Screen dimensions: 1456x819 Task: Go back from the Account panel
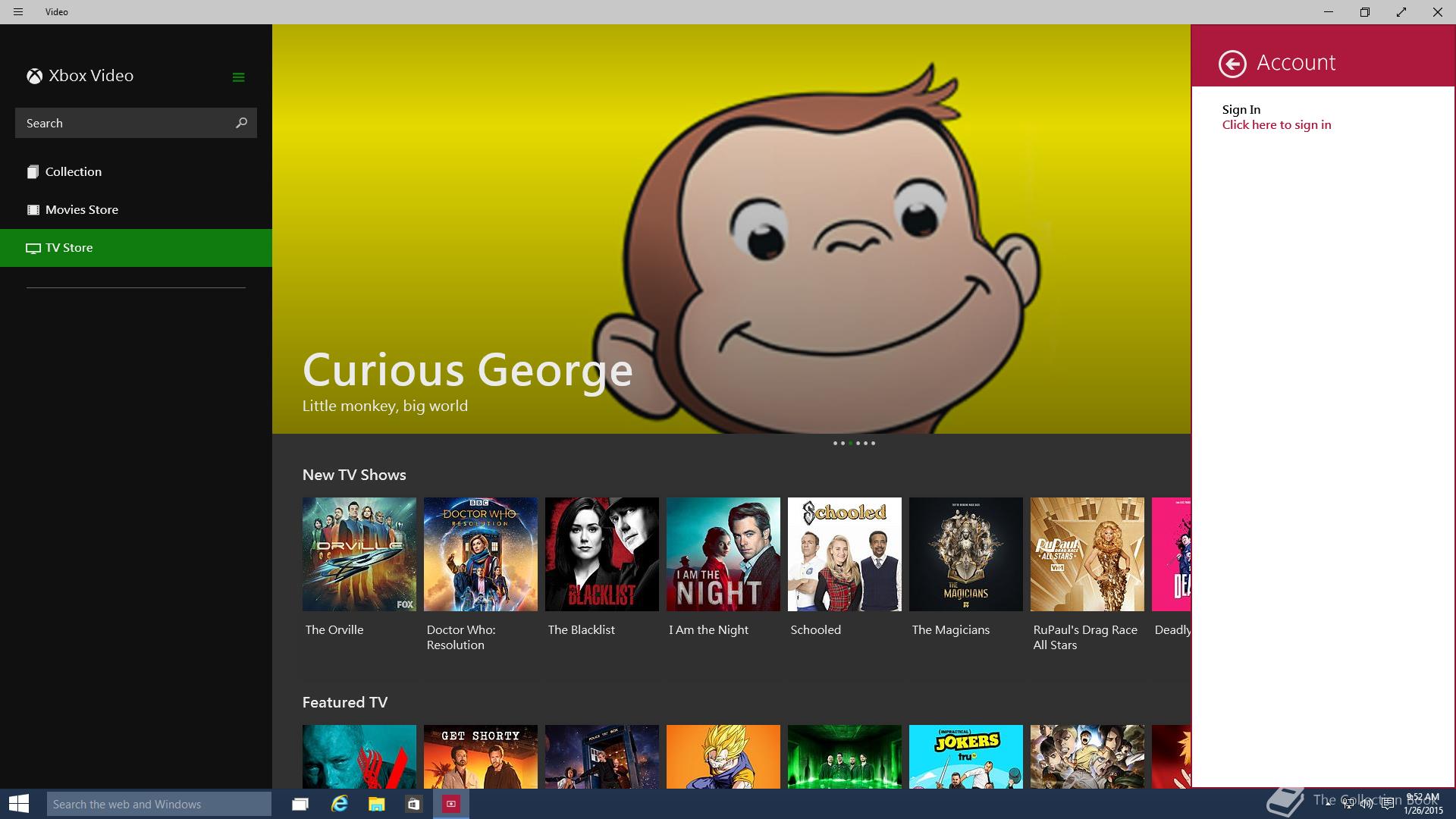pos(1232,64)
